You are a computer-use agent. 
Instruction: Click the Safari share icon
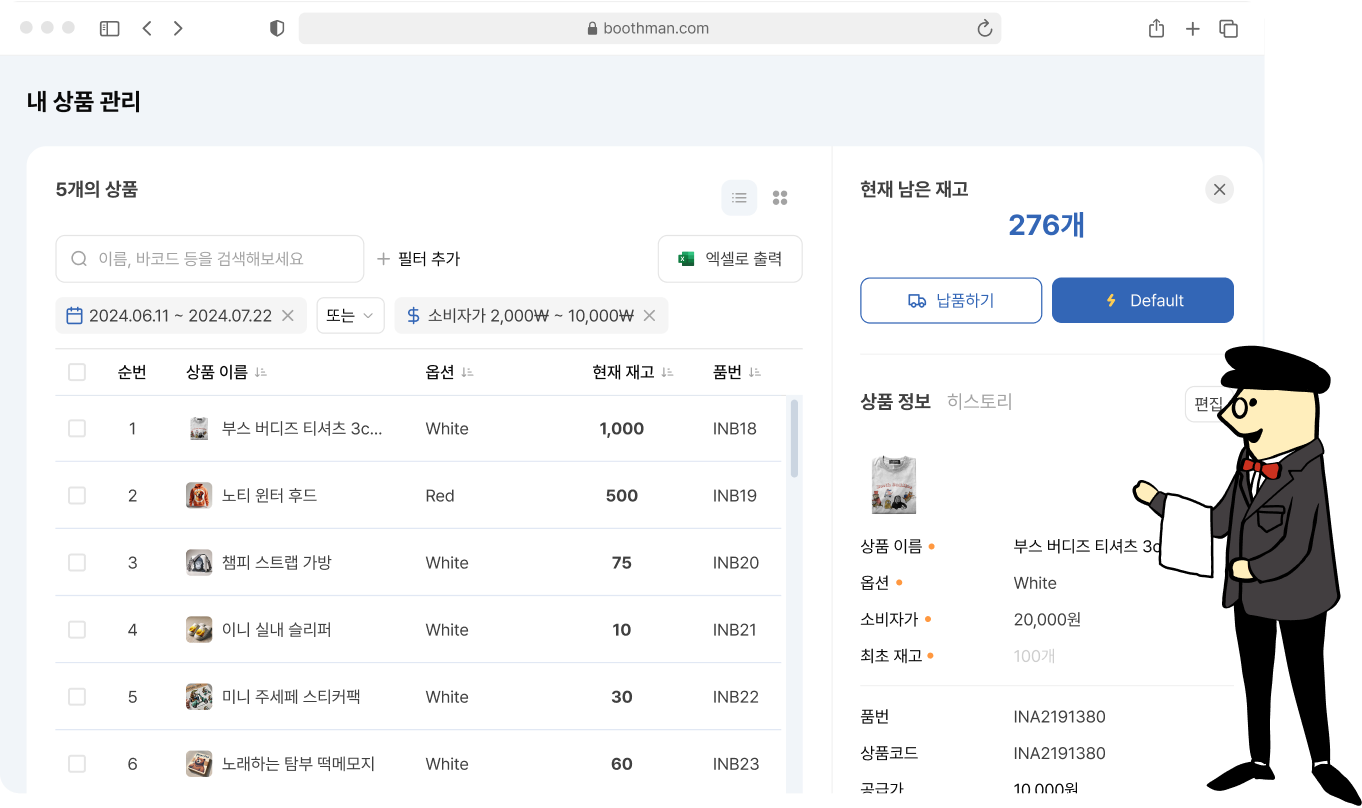(1156, 29)
